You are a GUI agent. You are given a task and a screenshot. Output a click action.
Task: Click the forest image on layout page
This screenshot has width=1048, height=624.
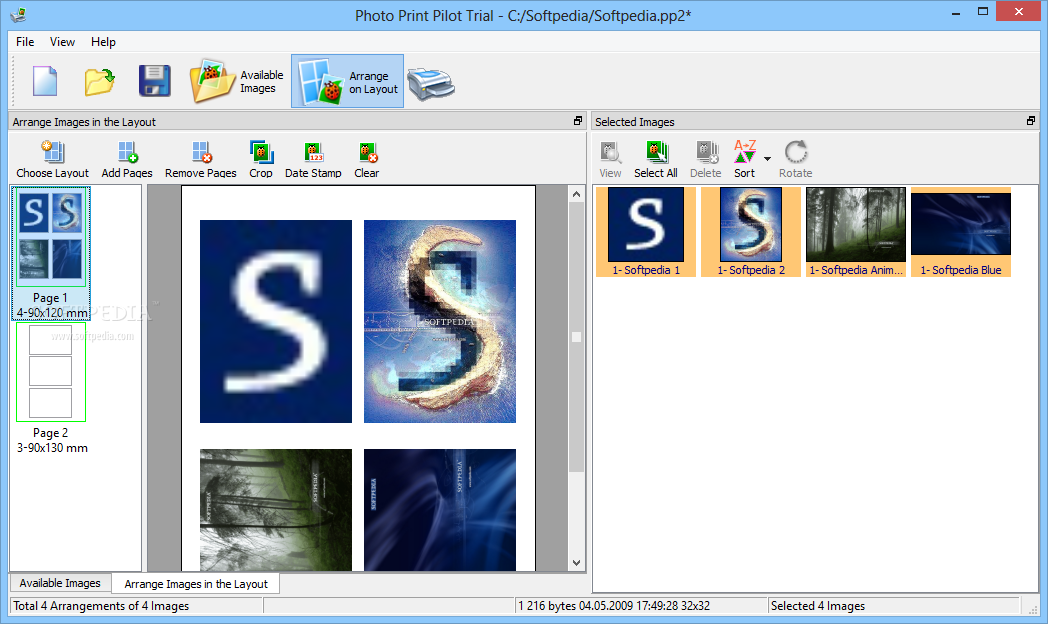276,510
